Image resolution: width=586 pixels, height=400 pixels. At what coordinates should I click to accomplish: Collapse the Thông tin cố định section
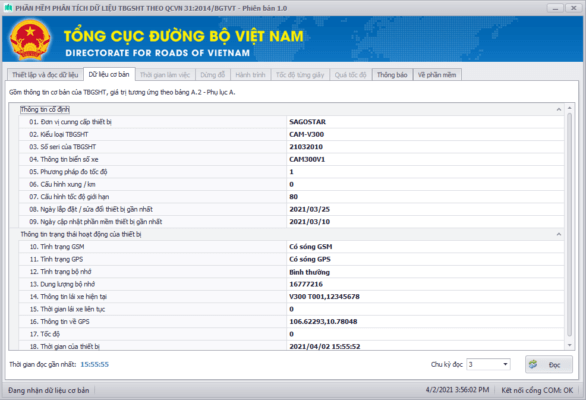point(558,110)
